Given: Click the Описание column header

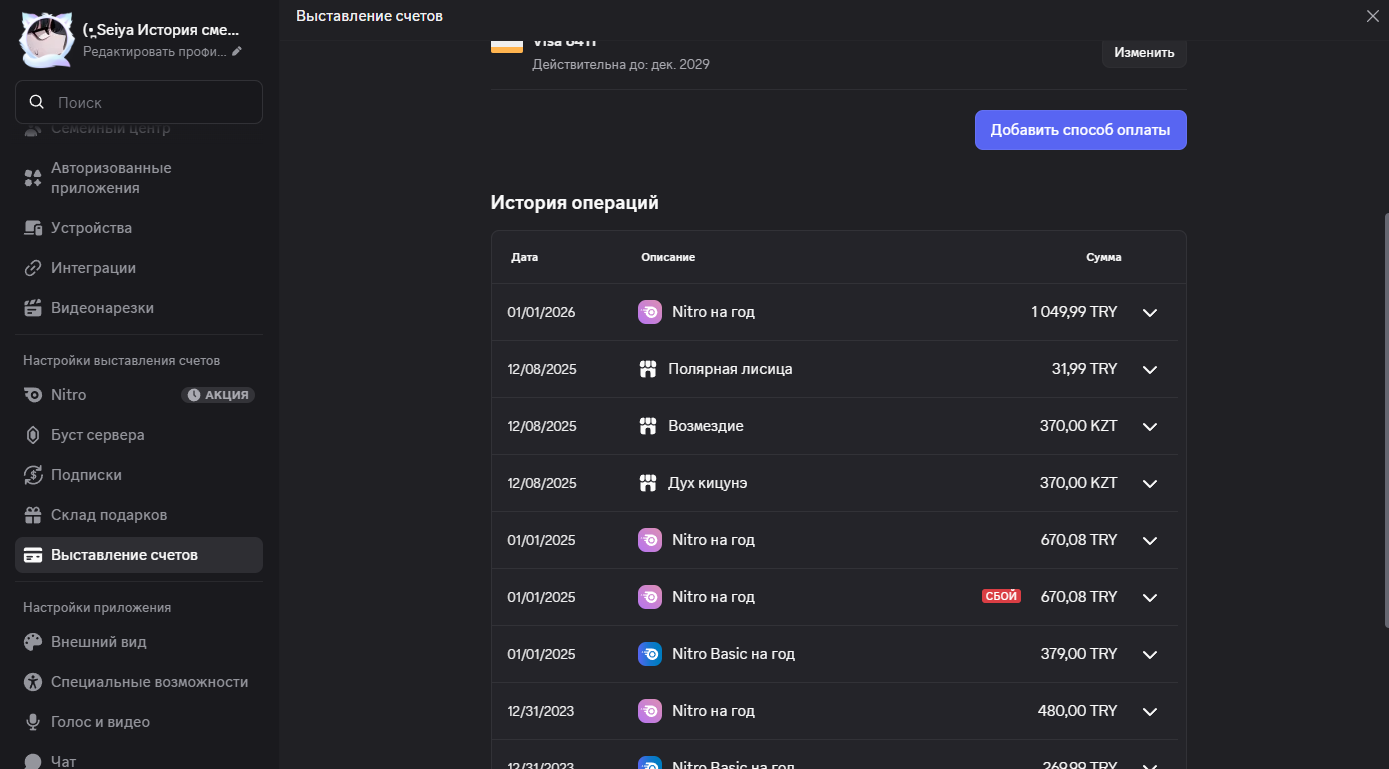Looking at the screenshot, I should [x=668, y=257].
